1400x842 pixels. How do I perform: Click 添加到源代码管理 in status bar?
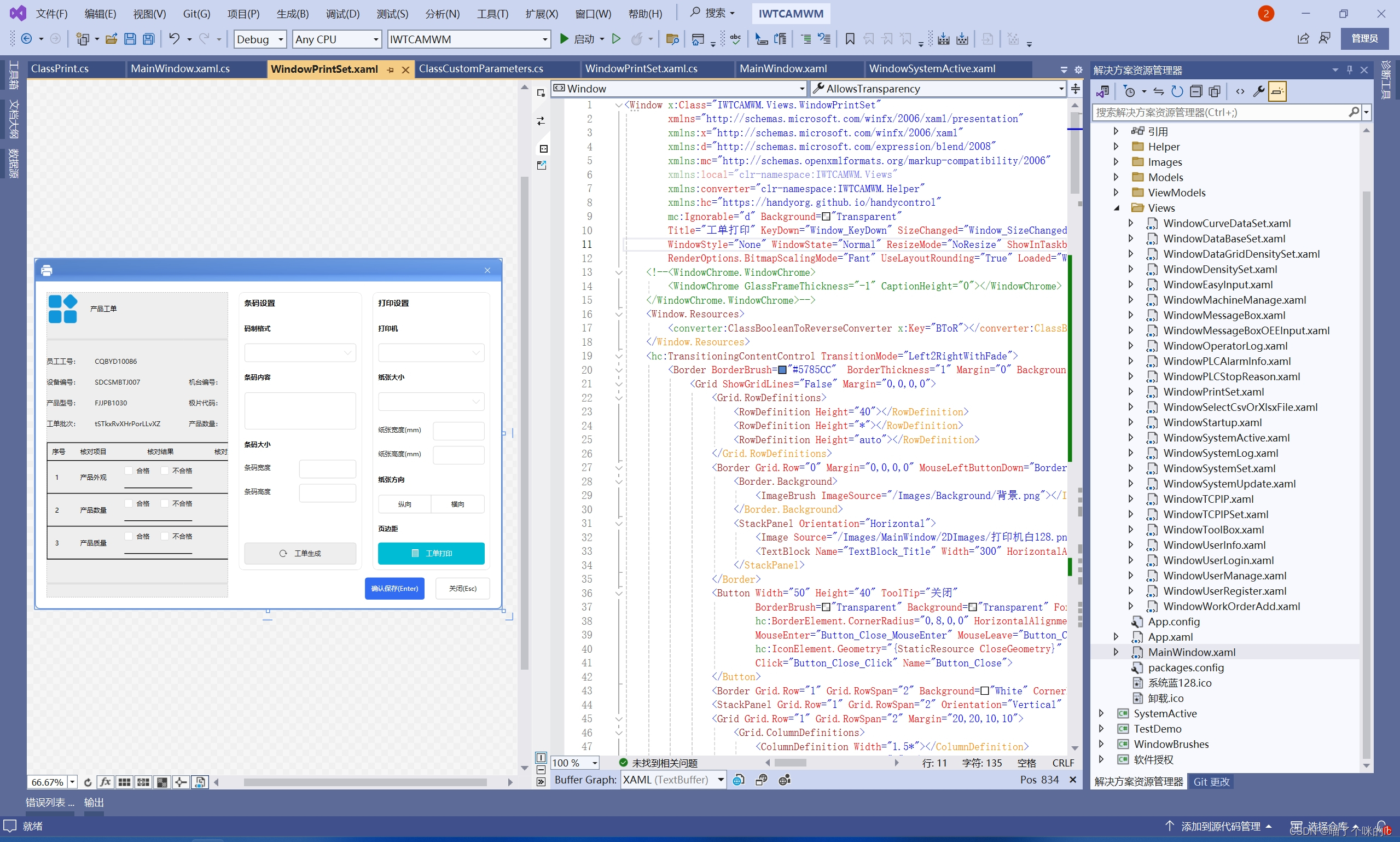(1221, 826)
